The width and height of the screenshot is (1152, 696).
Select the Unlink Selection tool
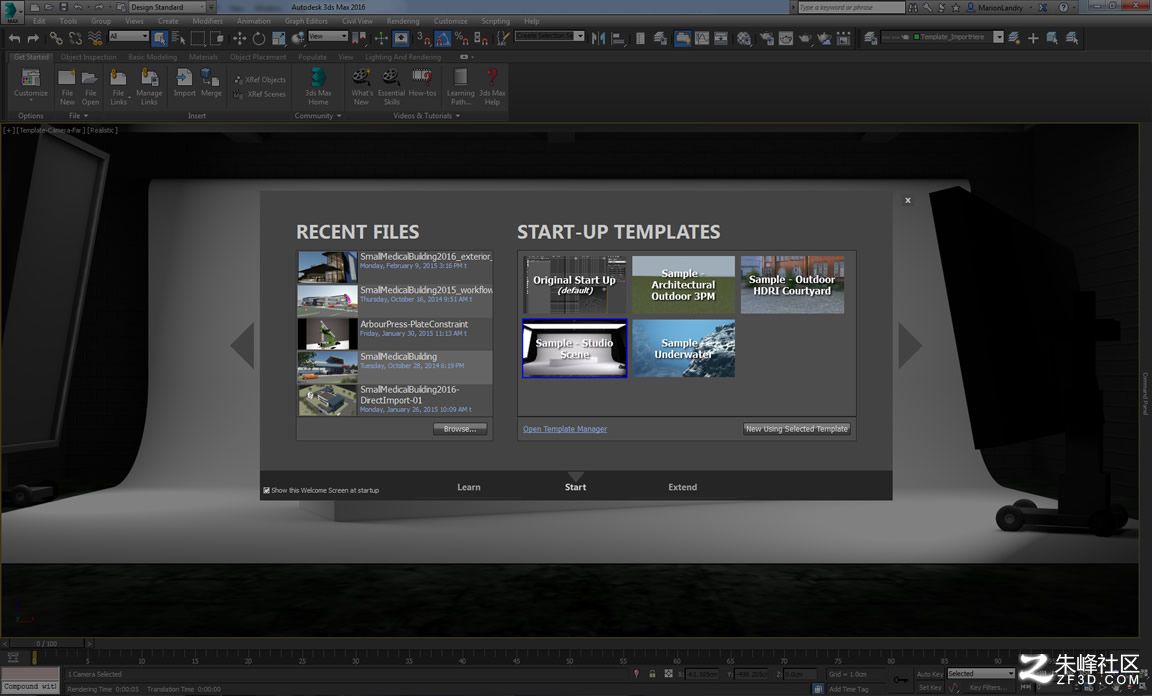tap(76, 38)
